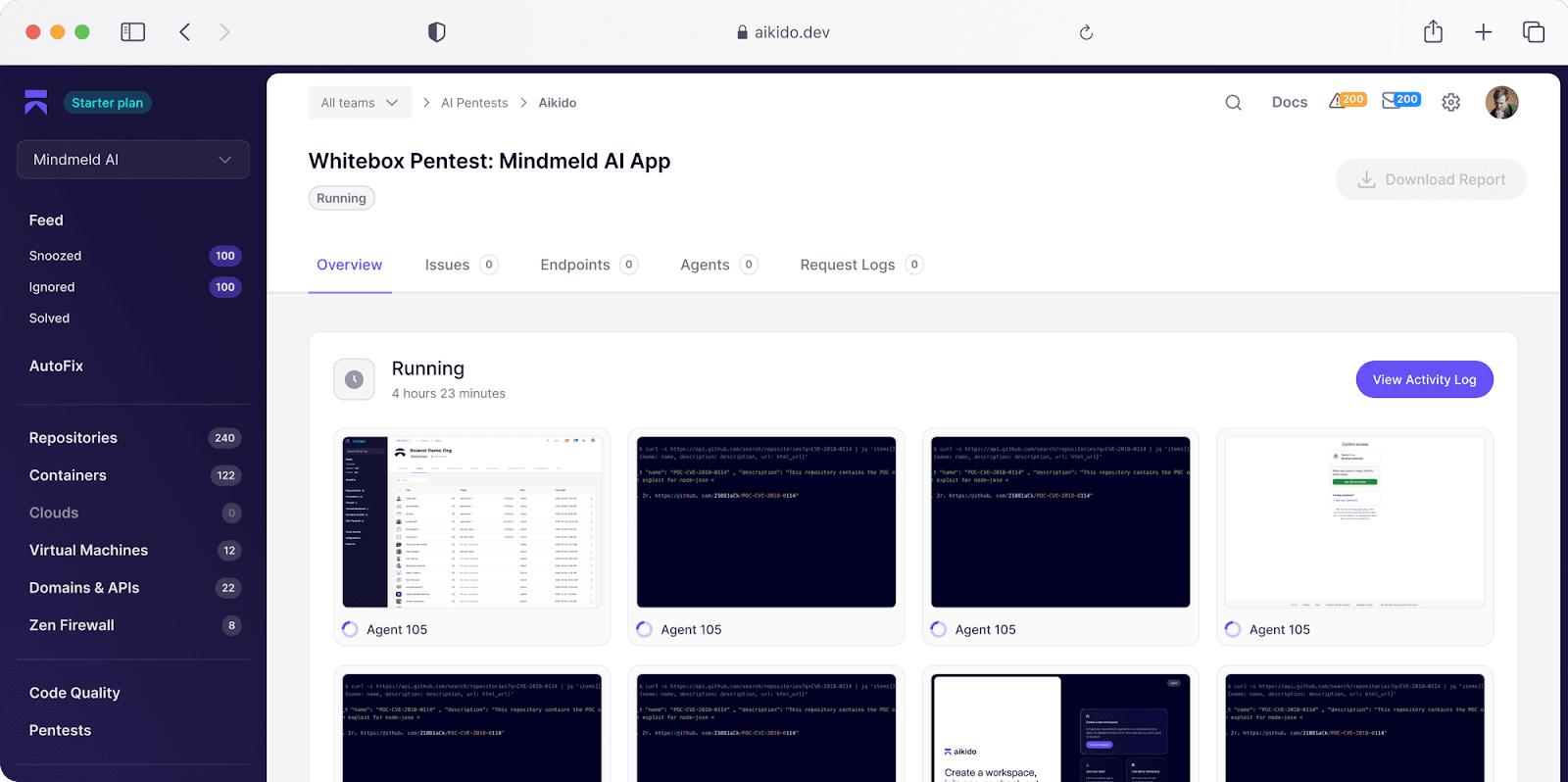This screenshot has width=1568, height=782.
Task: Open the third Agent 105 terminal thumbnail
Action: click(x=1060, y=522)
